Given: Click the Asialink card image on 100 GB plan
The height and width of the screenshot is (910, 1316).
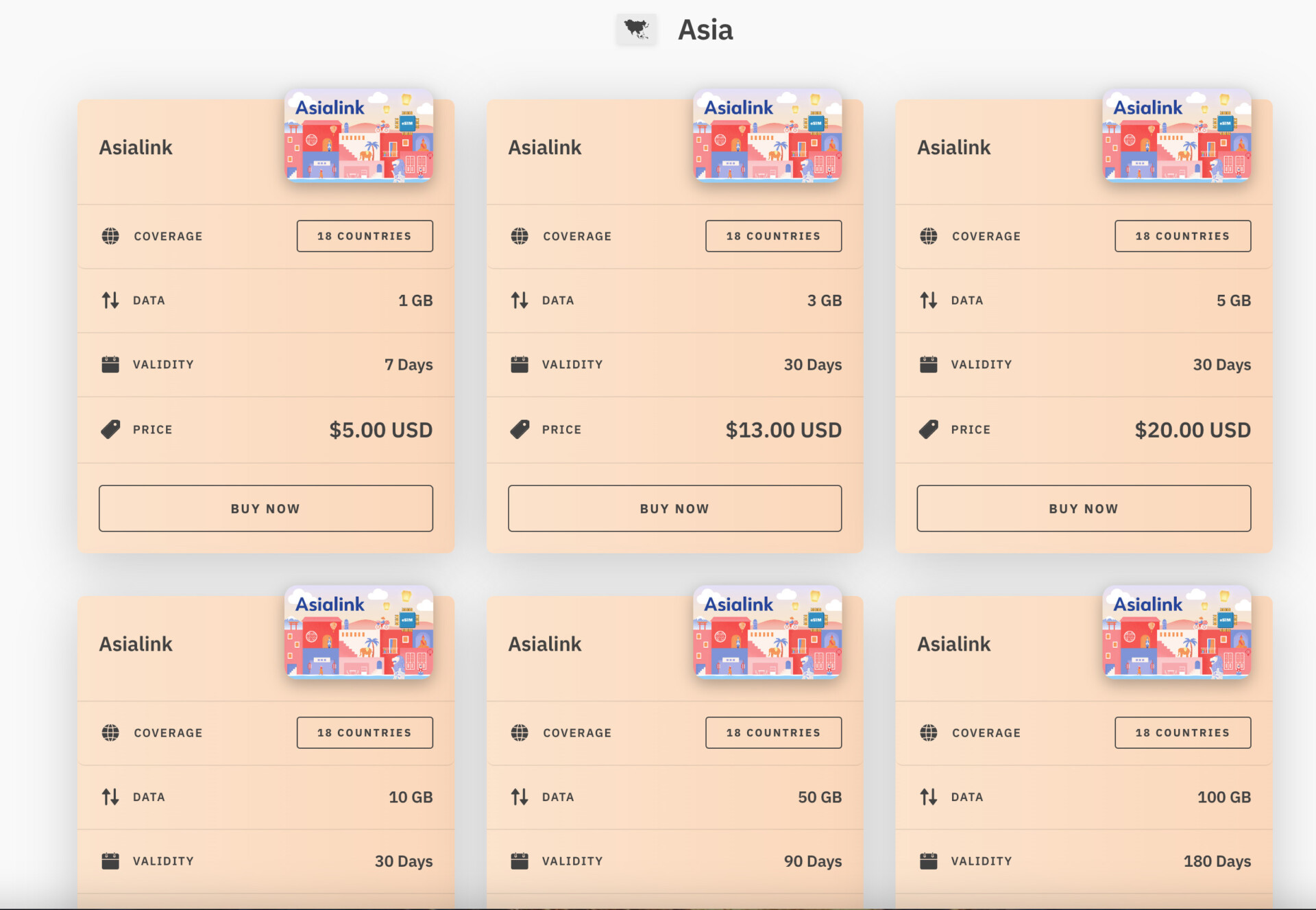Looking at the screenshot, I should click(1177, 632).
